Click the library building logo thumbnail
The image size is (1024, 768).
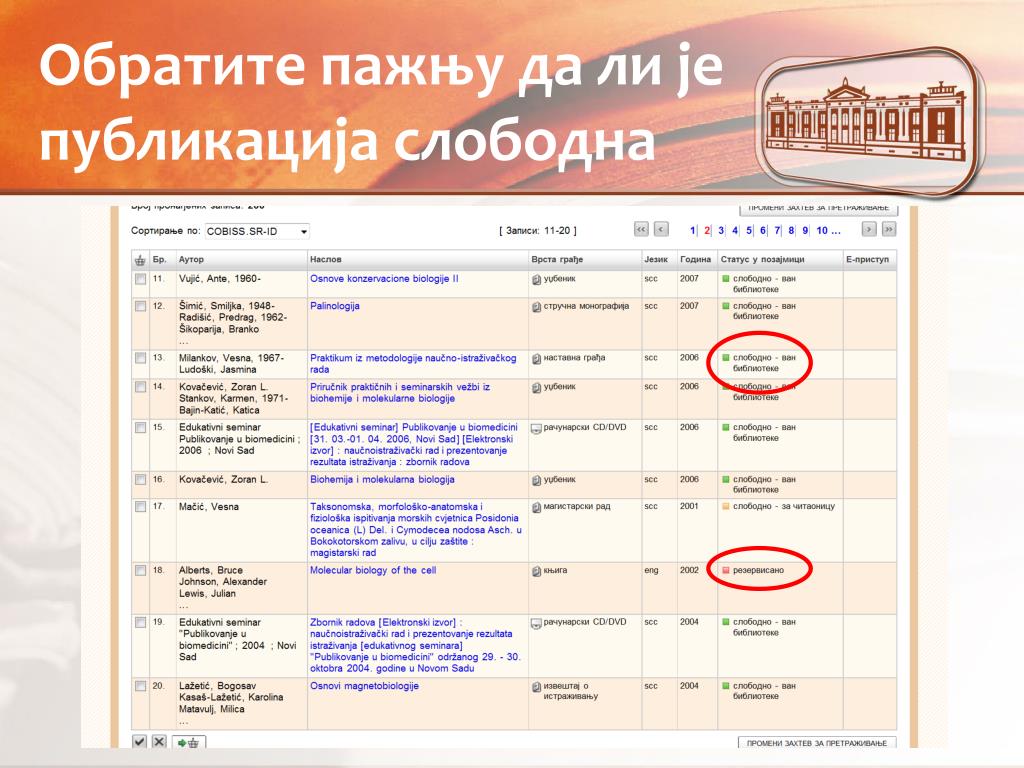pos(869,121)
